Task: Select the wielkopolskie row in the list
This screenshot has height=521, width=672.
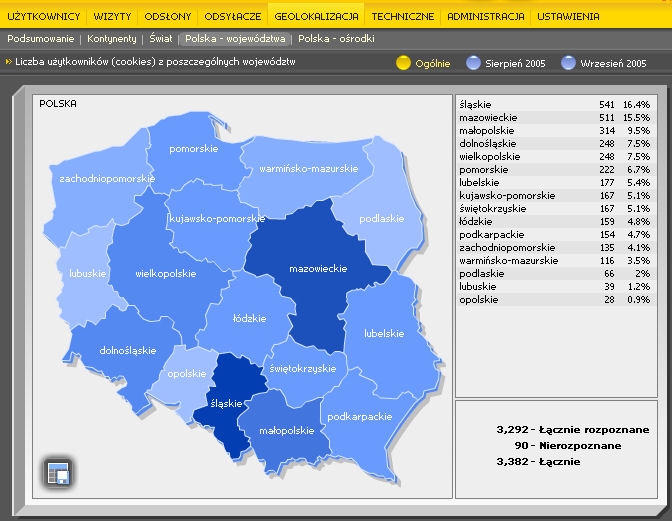Action: point(556,156)
